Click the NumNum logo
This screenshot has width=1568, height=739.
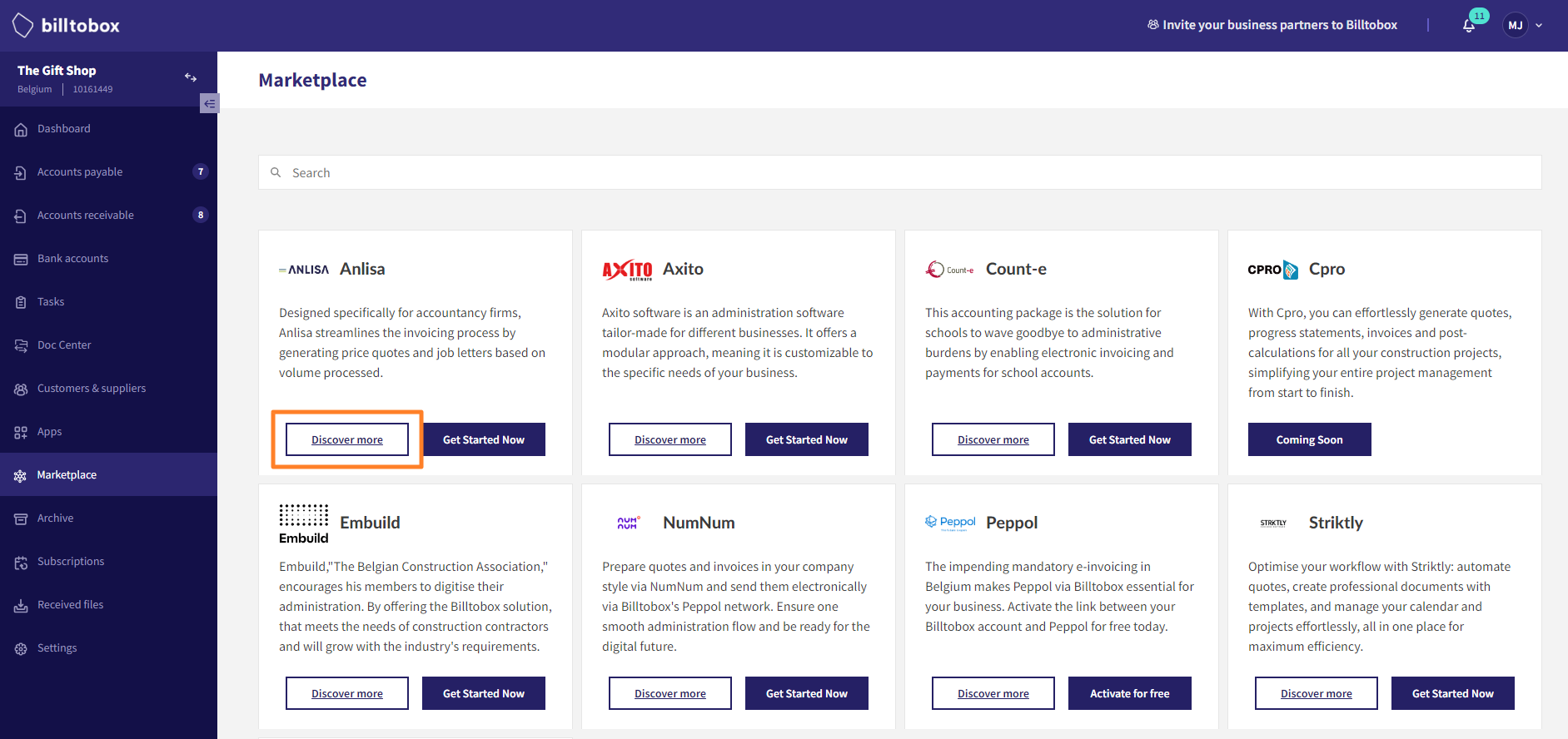[628, 523]
